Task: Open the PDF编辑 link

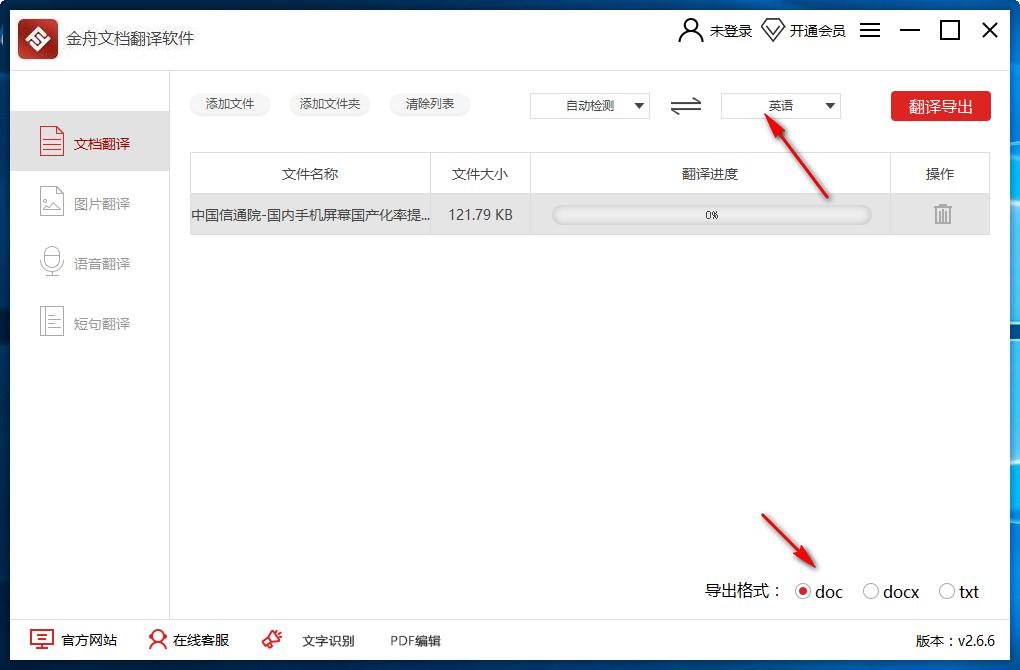Action: (x=415, y=641)
